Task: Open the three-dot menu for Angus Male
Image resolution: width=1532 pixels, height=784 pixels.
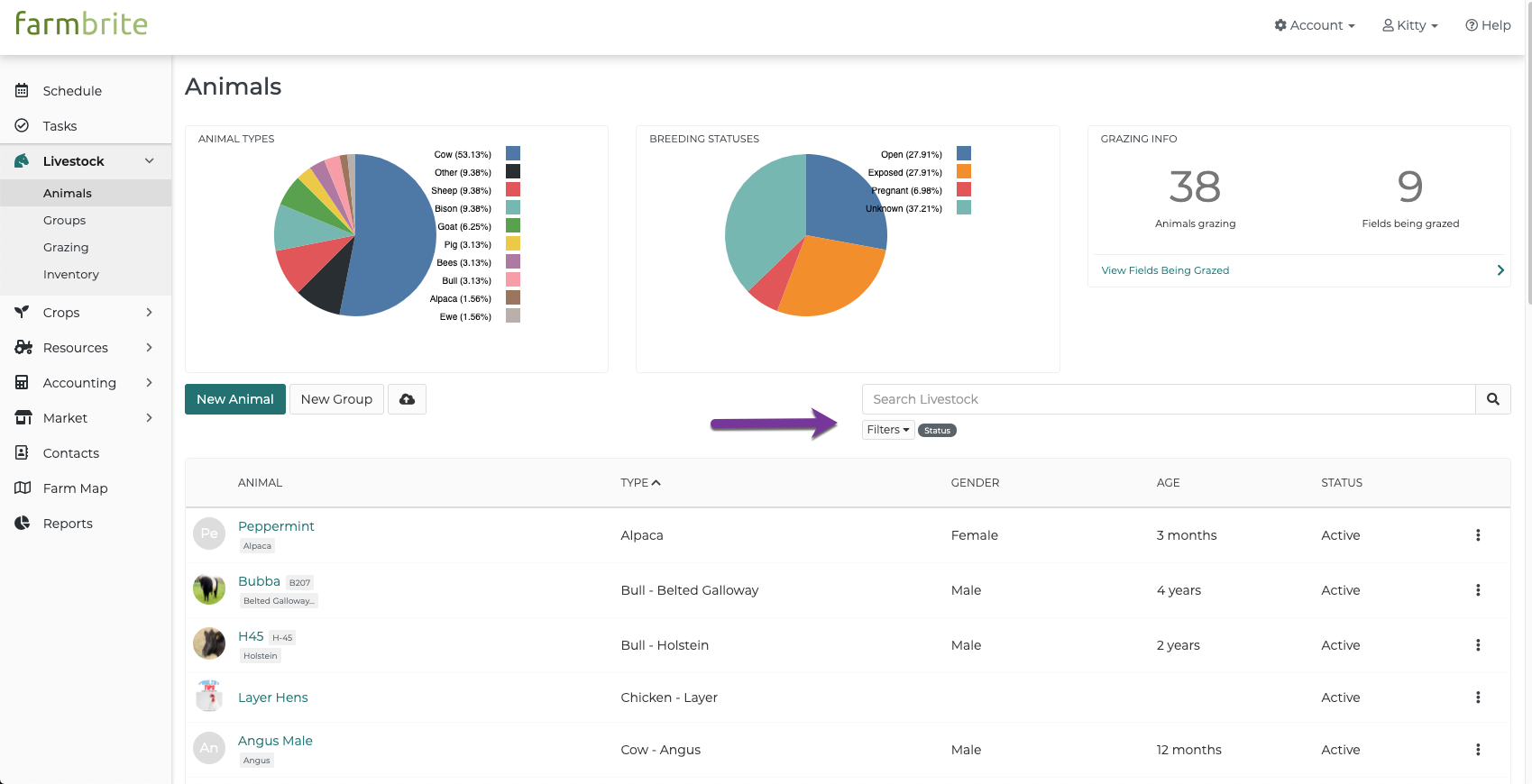Action: click(1478, 750)
